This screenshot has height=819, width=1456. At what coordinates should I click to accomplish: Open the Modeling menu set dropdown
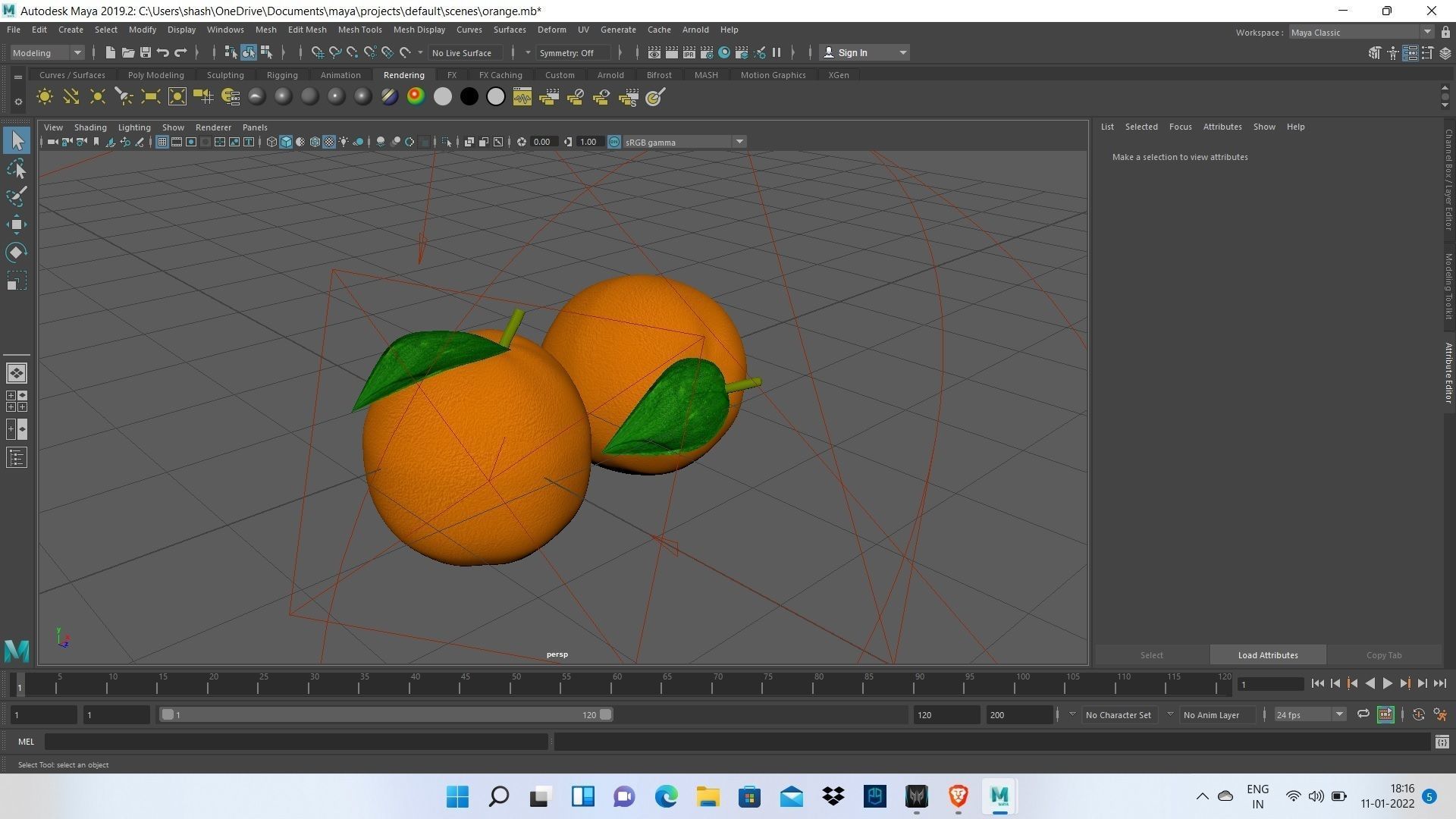46,52
